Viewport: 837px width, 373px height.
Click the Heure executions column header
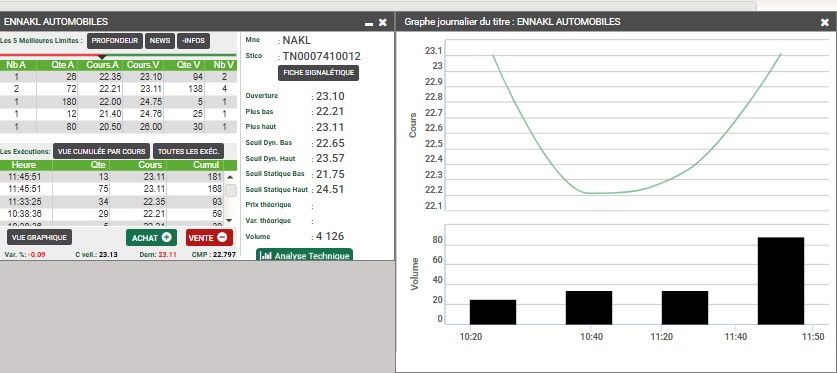pyautogui.click(x=23, y=165)
